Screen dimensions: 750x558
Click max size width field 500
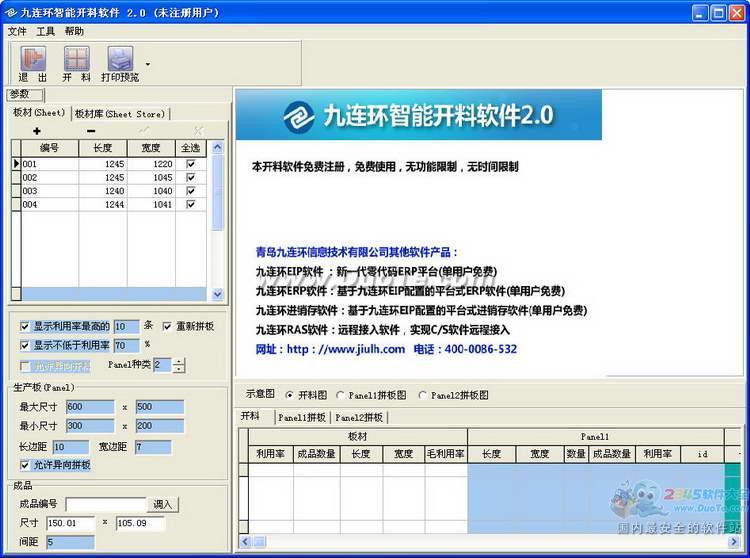pyautogui.click(x=160, y=407)
